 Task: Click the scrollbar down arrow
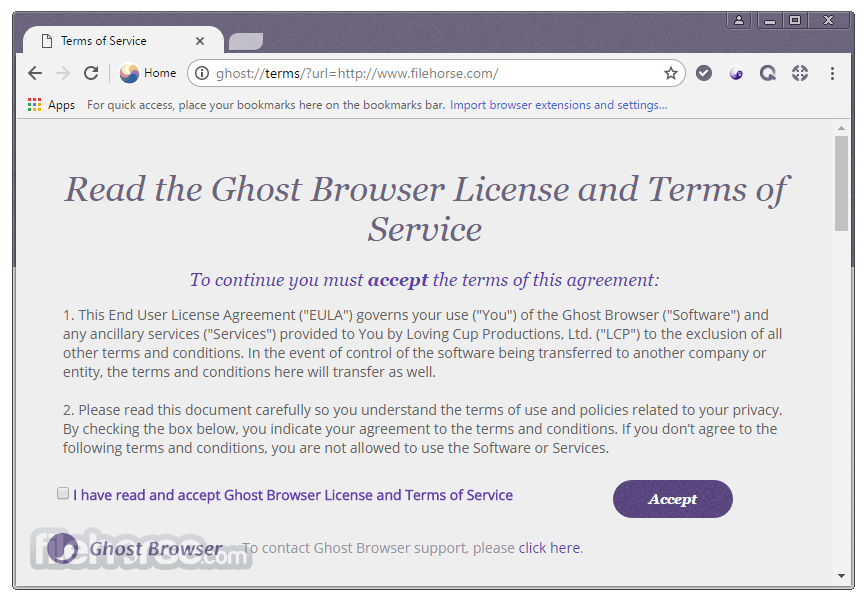click(841, 576)
